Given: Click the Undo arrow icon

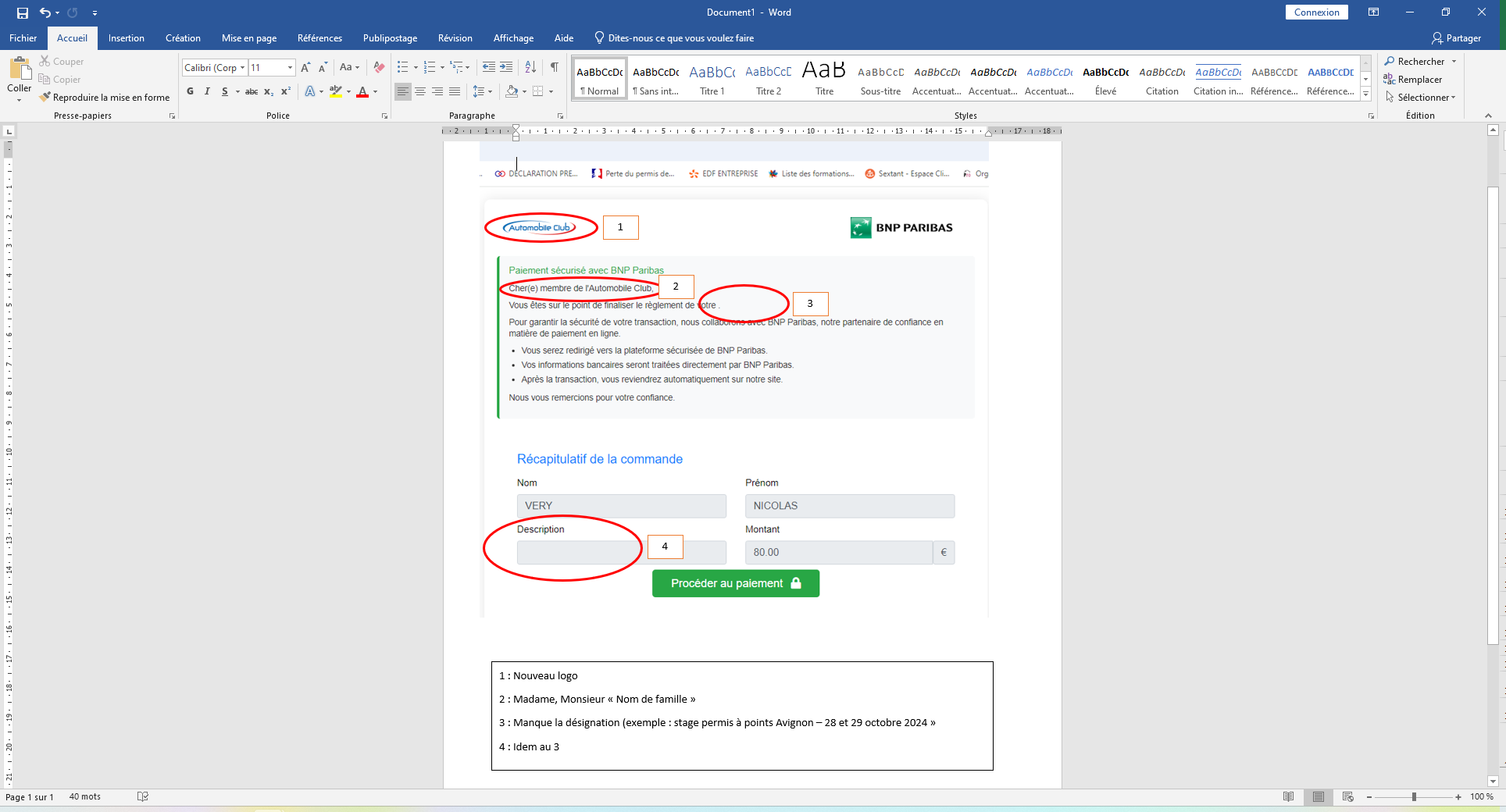Looking at the screenshot, I should click(x=45, y=12).
